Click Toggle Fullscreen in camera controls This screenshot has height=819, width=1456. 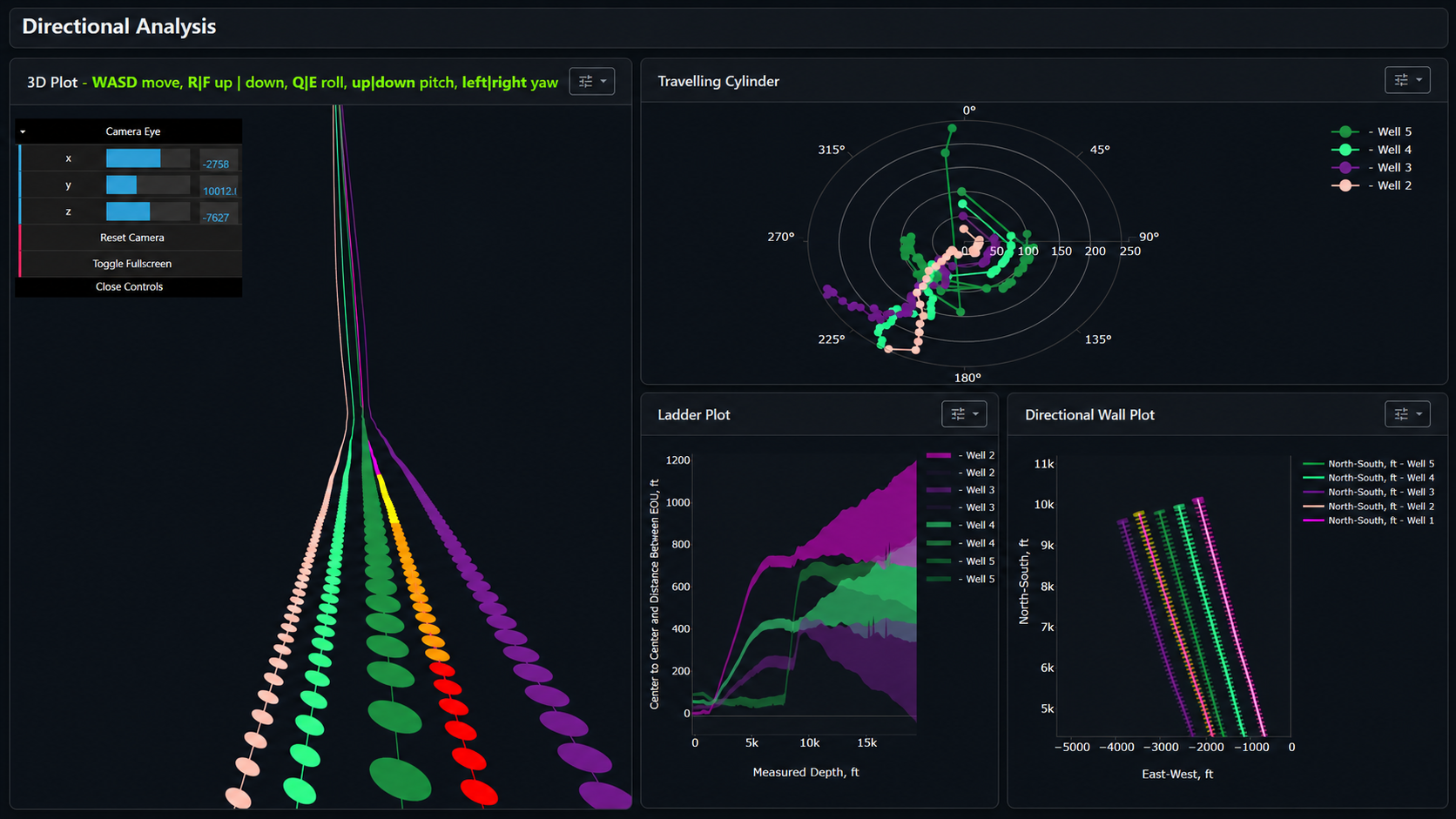pos(131,264)
